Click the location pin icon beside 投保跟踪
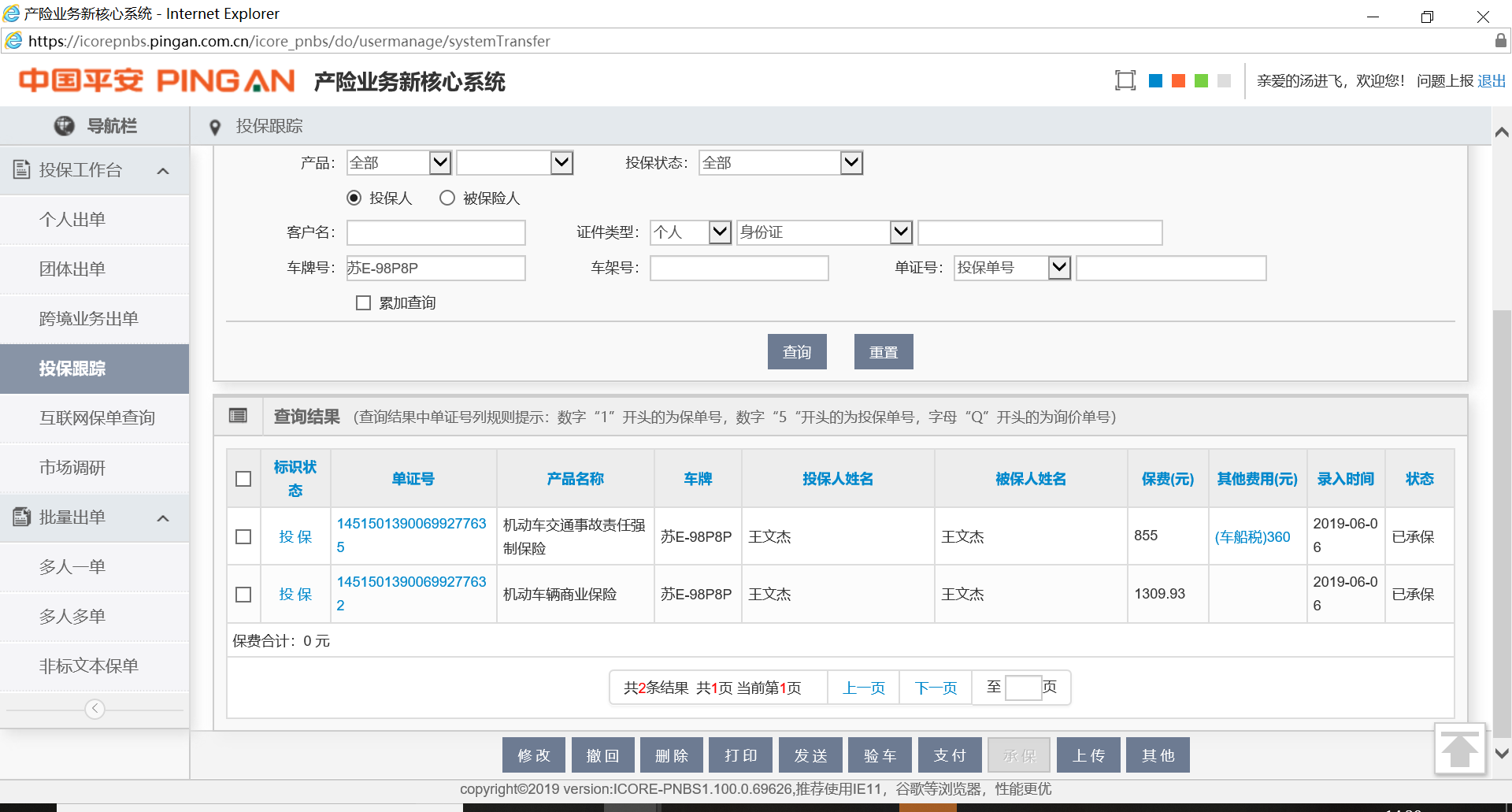The height and width of the screenshot is (812, 1512). click(215, 128)
